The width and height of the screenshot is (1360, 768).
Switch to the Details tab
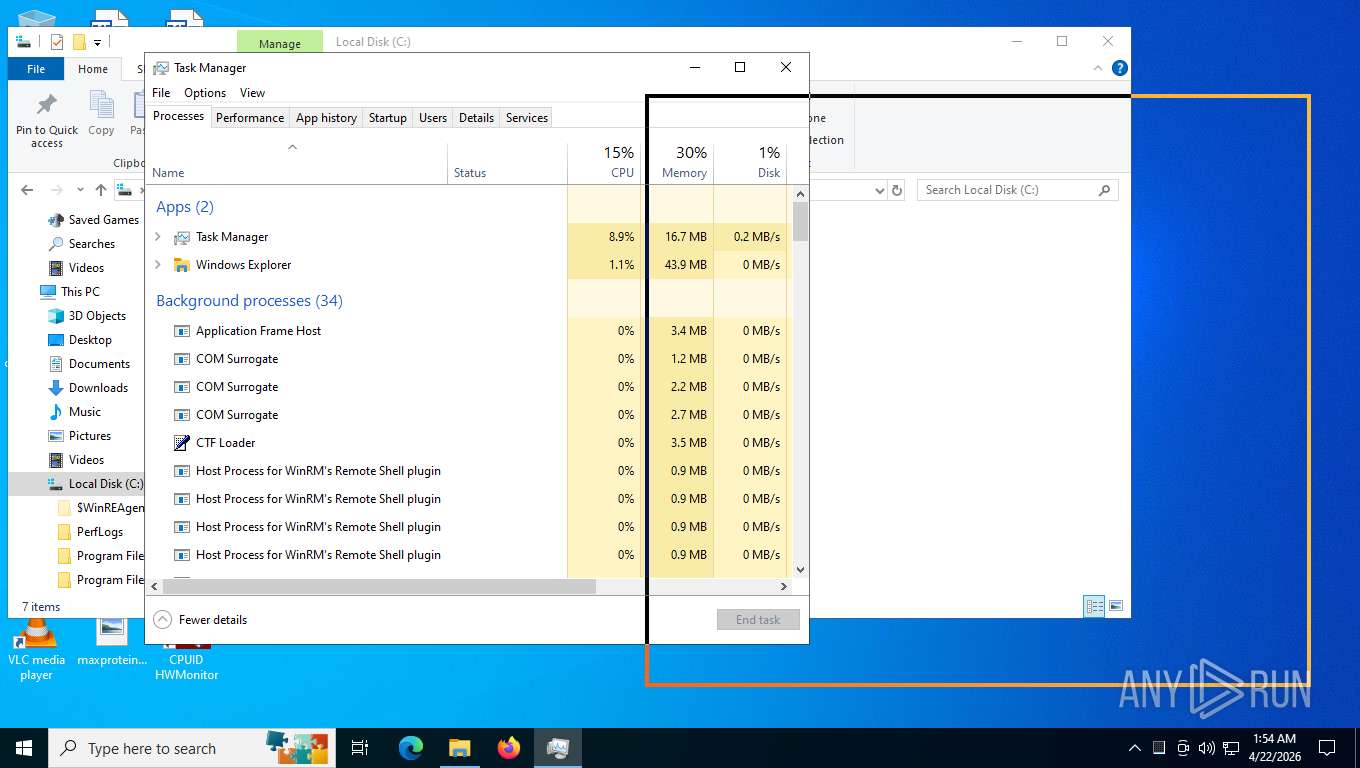[476, 118]
